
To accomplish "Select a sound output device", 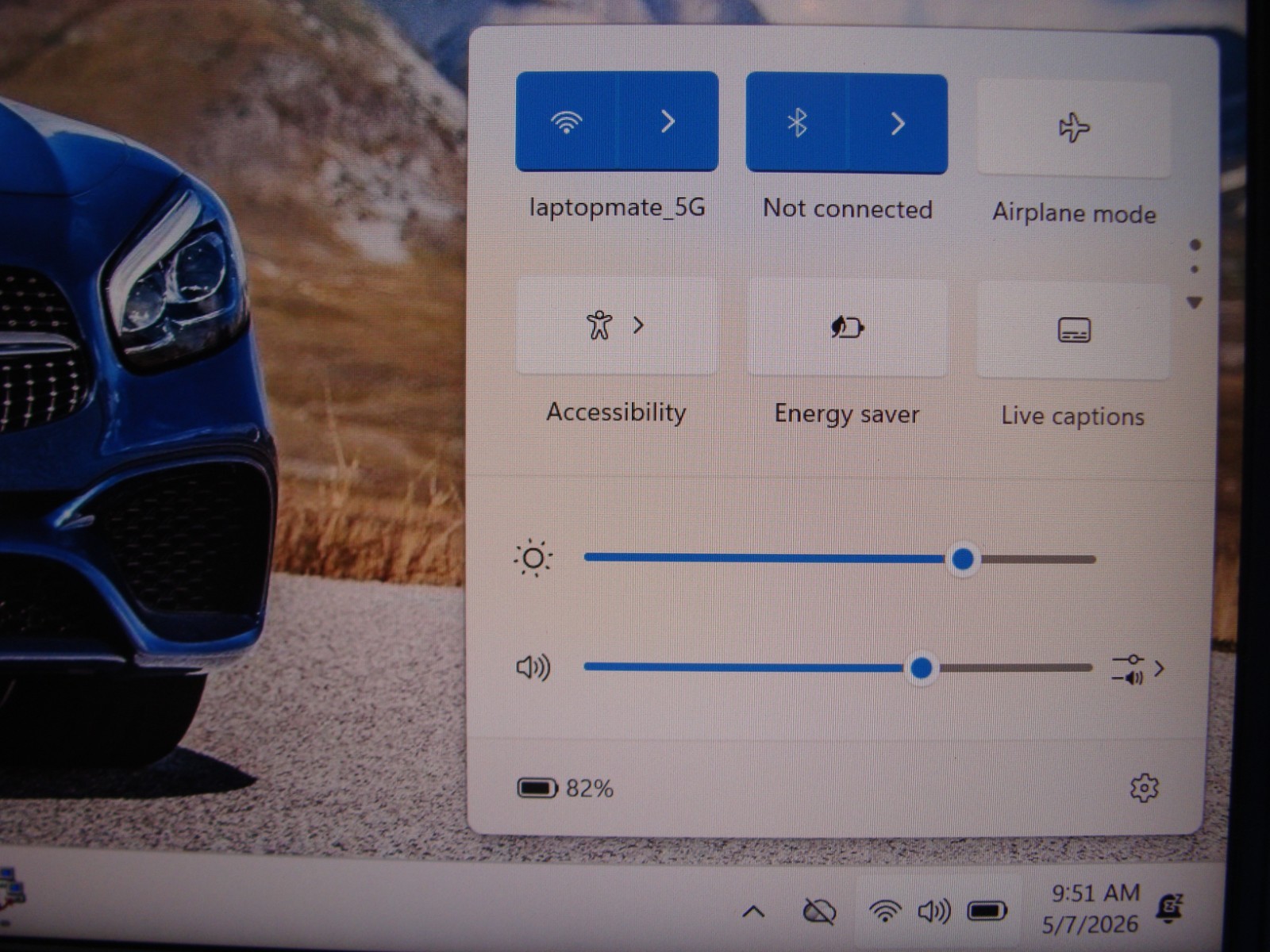I will click(1137, 669).
